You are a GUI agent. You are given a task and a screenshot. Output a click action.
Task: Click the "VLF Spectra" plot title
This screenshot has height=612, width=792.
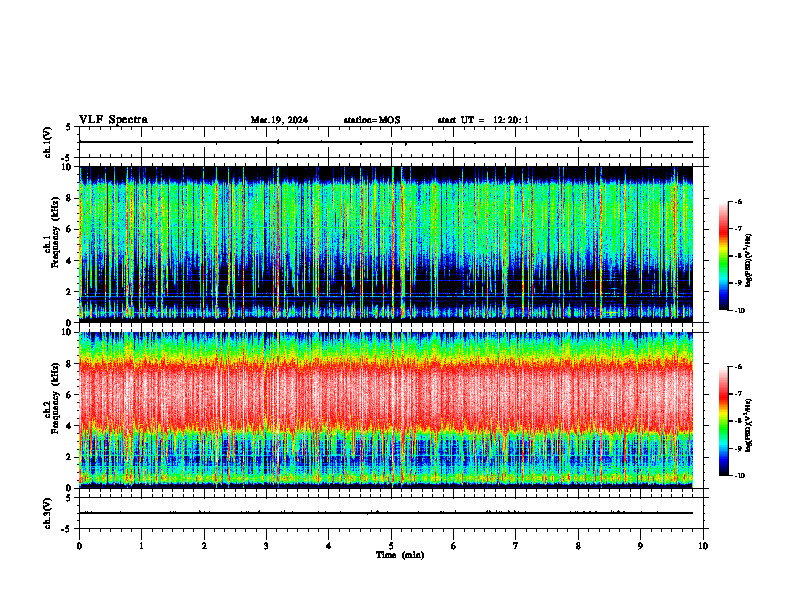pyautogui.click(x=113, y=120)
